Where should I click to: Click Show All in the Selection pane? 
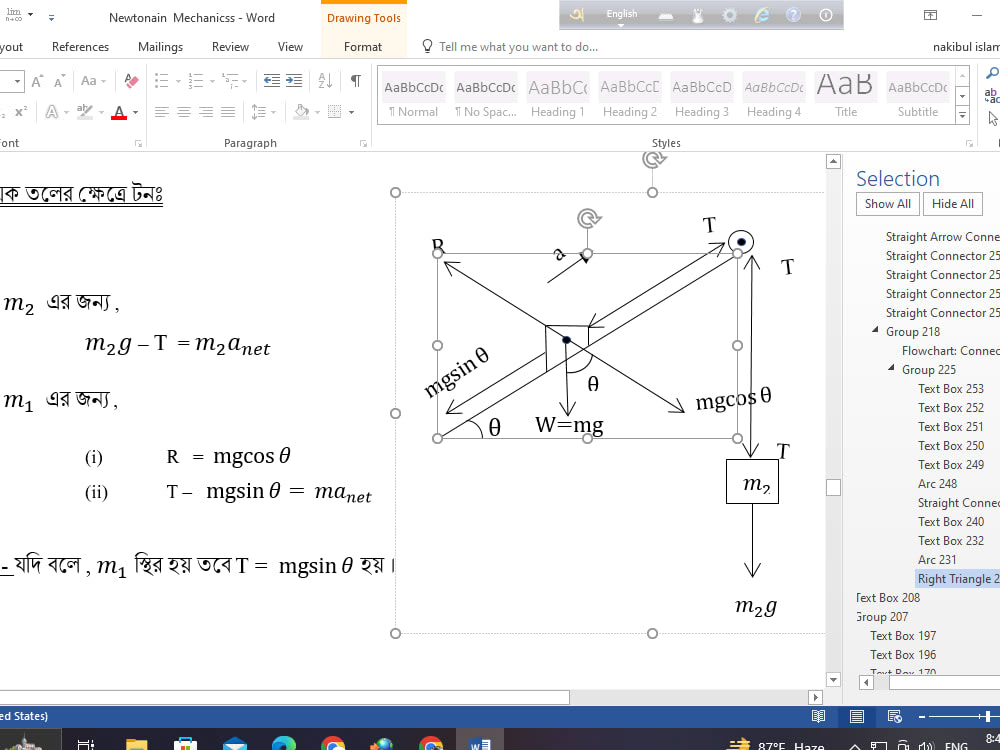coord(887,203)
